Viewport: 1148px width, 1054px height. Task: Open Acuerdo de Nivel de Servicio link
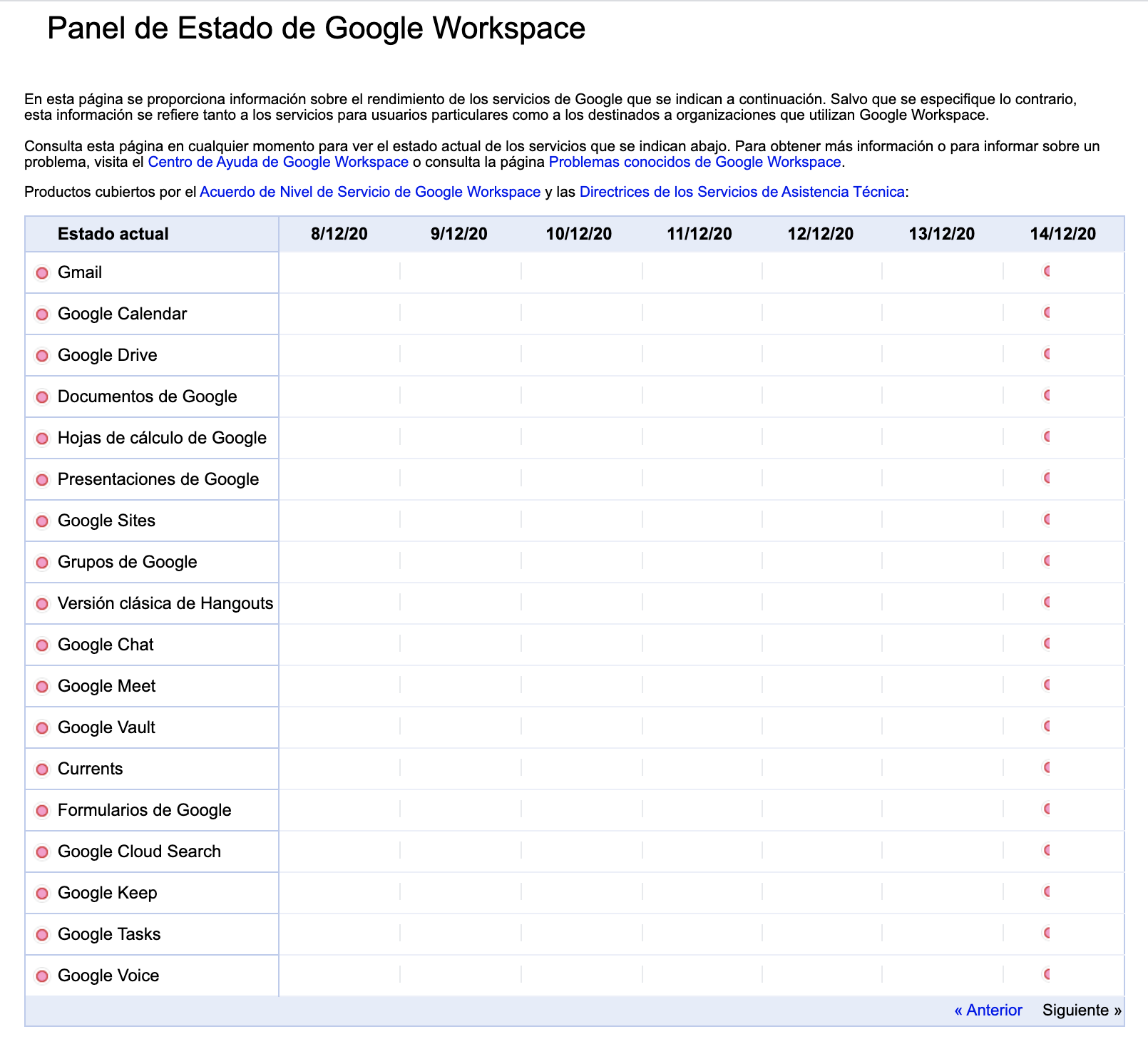coord(370,192)
